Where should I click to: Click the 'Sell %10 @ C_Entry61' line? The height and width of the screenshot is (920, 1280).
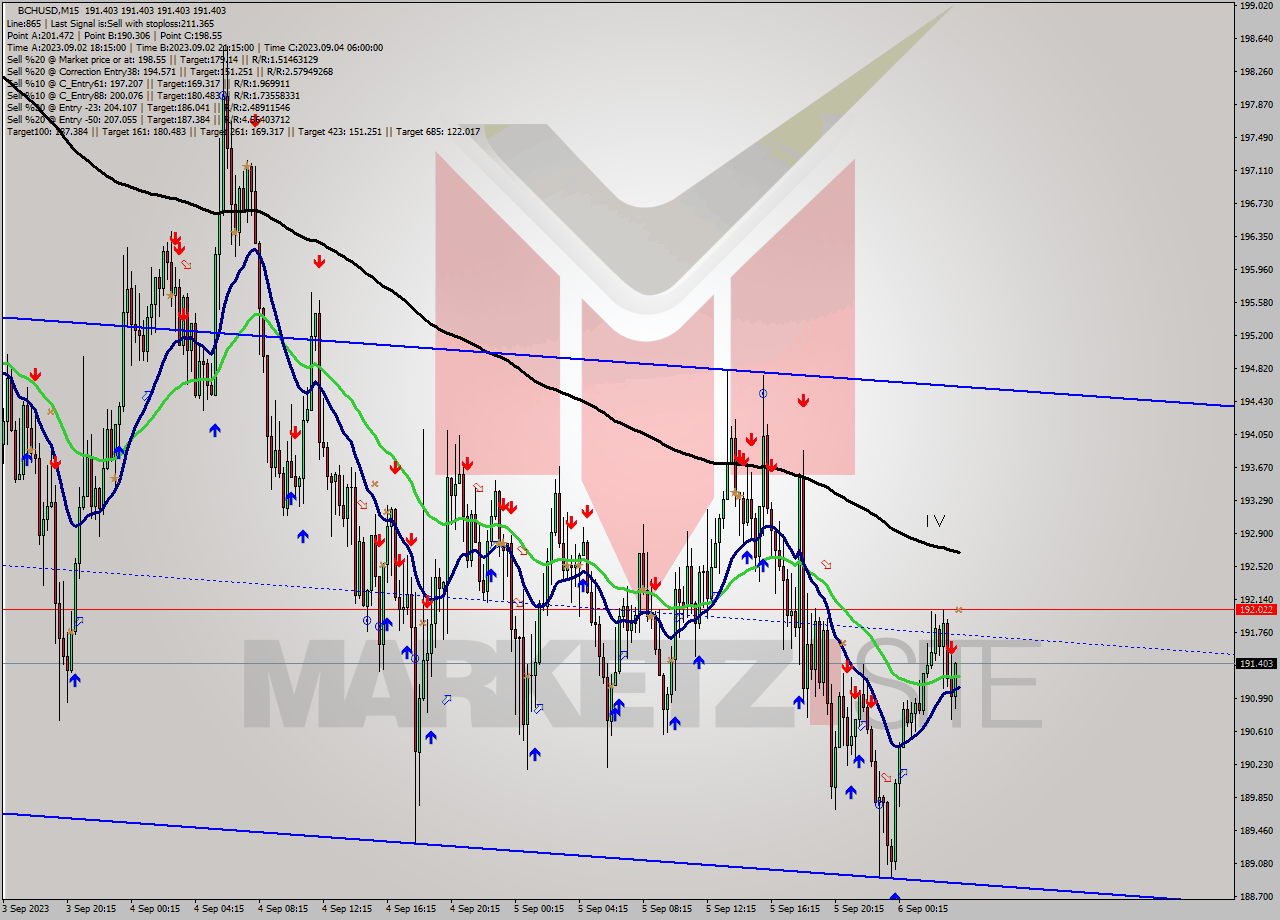pyautogui.click(x=148, y=83)
